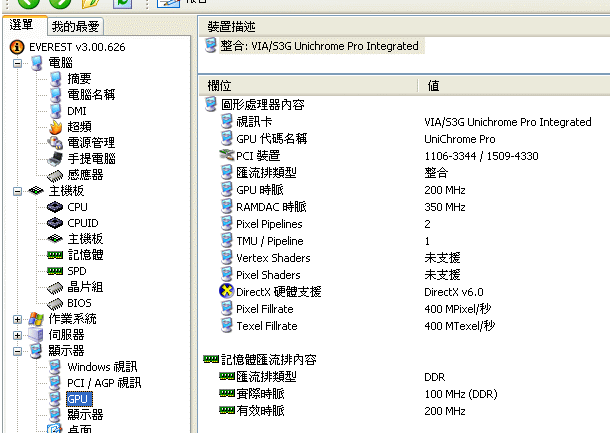Image resolution: width=610 pixels, height=433 pixels.
Task: Select the Vertex Shaders row label
Action: [x=273, y=258]
